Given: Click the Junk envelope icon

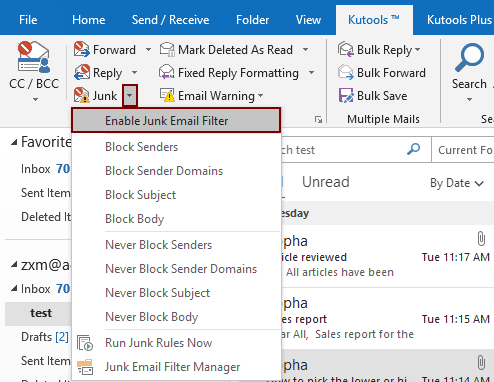Looking at the screenshot, I should coord(82,95).
